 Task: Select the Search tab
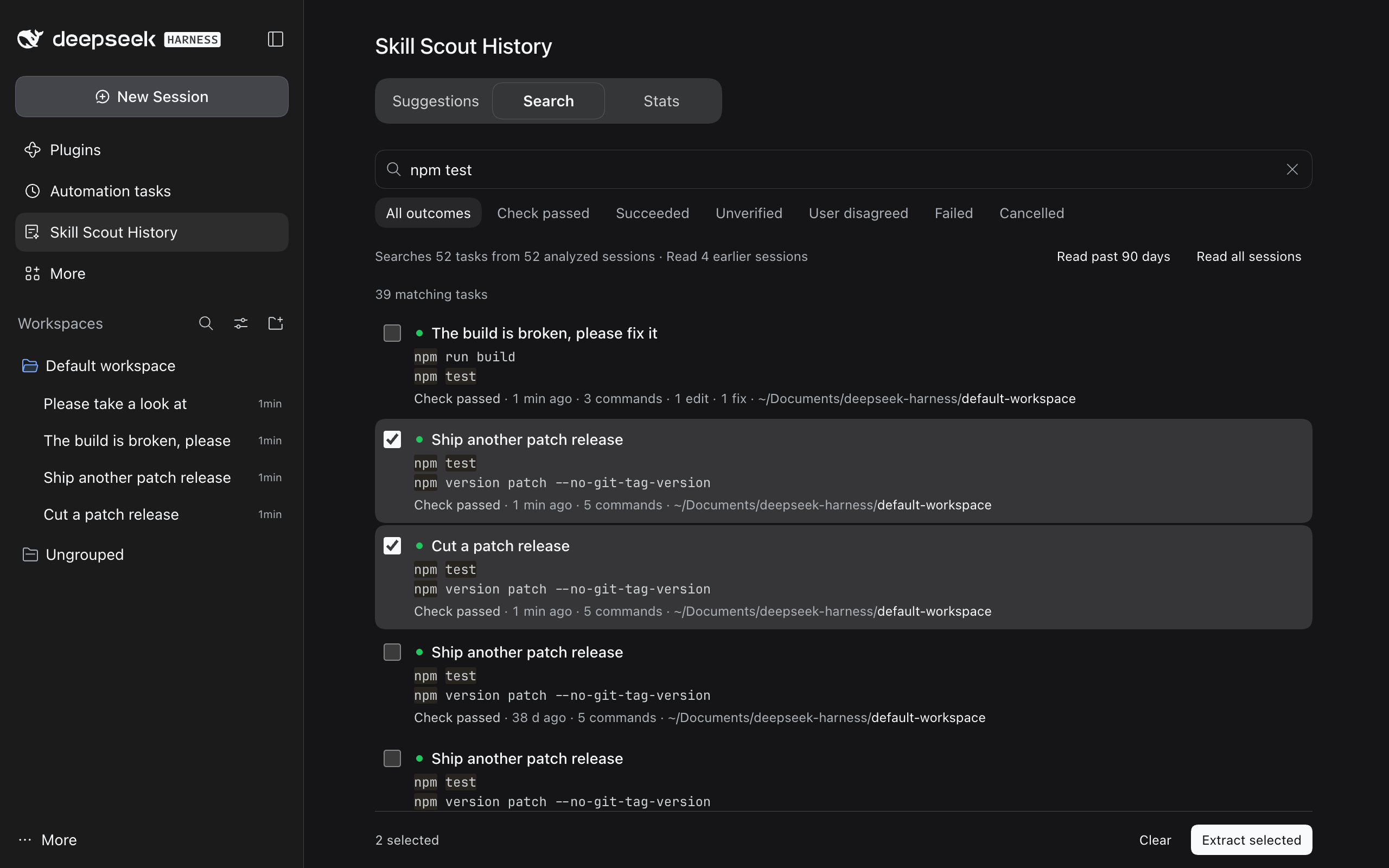(548, 101)
